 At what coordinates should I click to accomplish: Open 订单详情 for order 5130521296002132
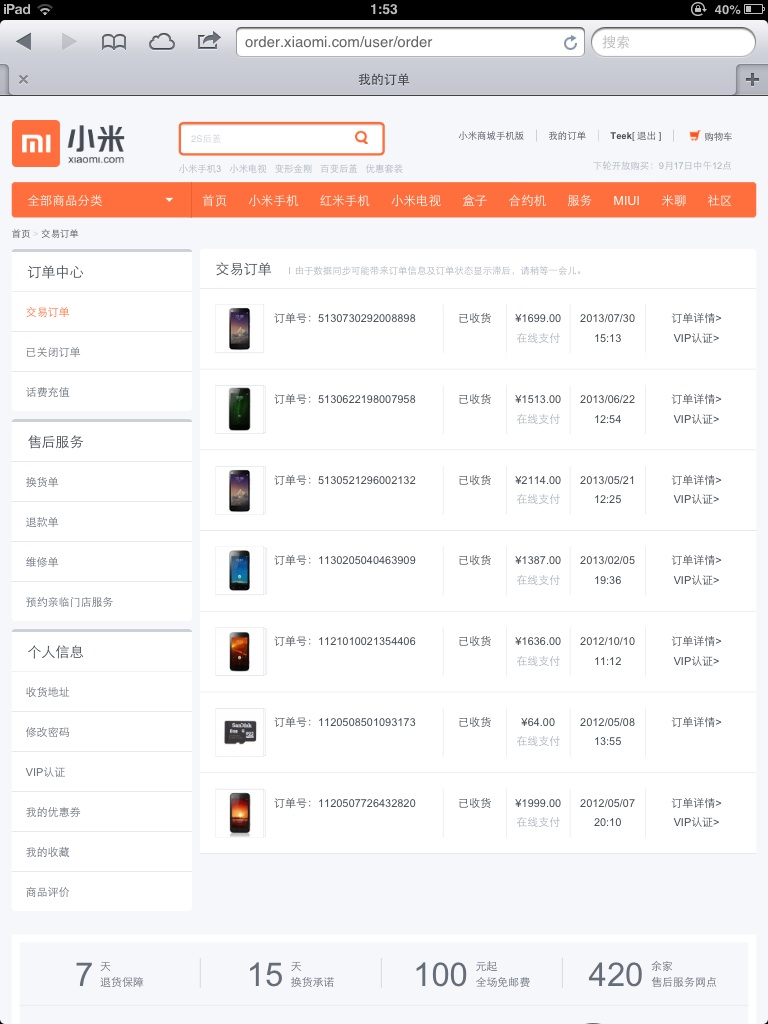coord(696,480)
